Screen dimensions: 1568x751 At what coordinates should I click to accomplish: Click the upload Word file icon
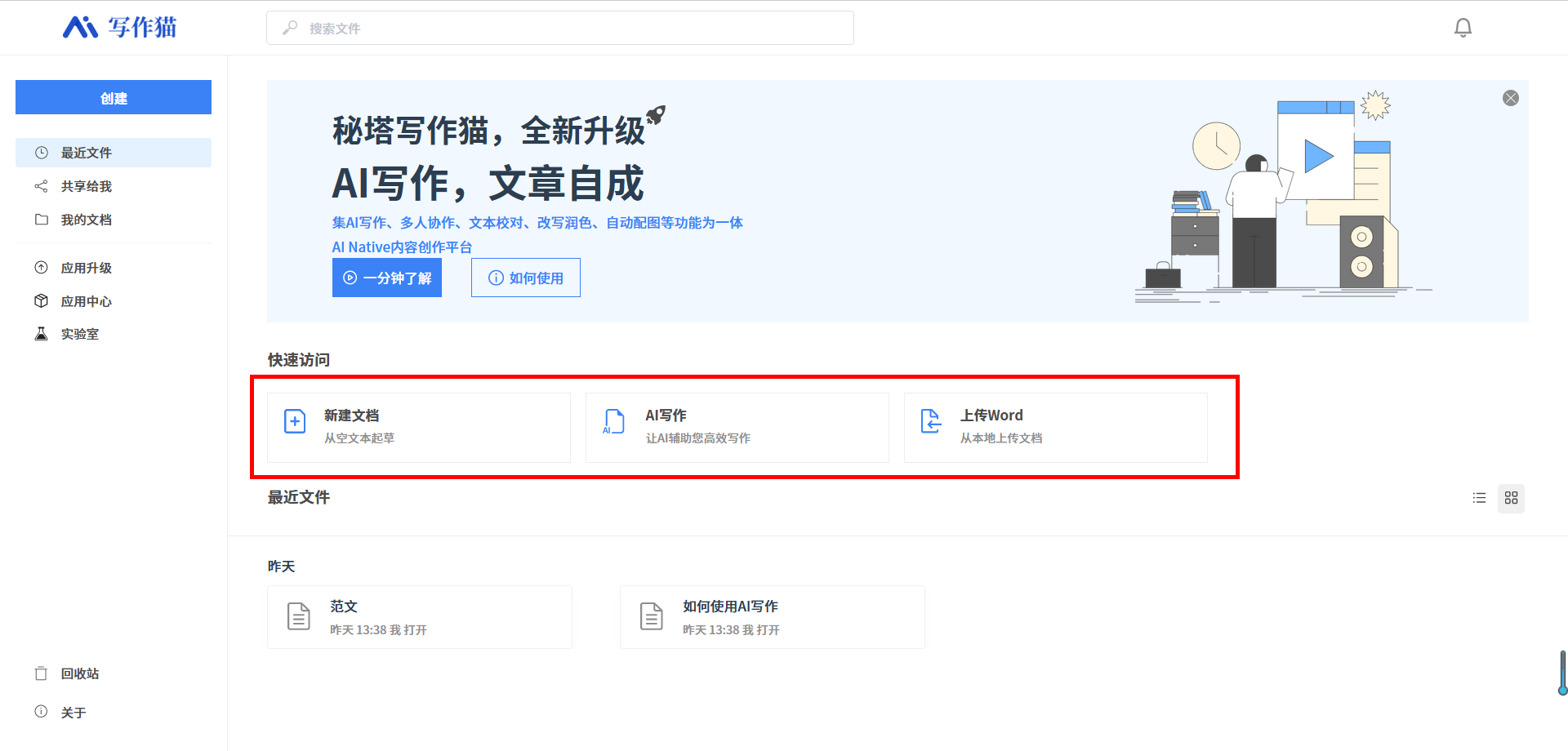pyautogui.click(x=931, y=421)
